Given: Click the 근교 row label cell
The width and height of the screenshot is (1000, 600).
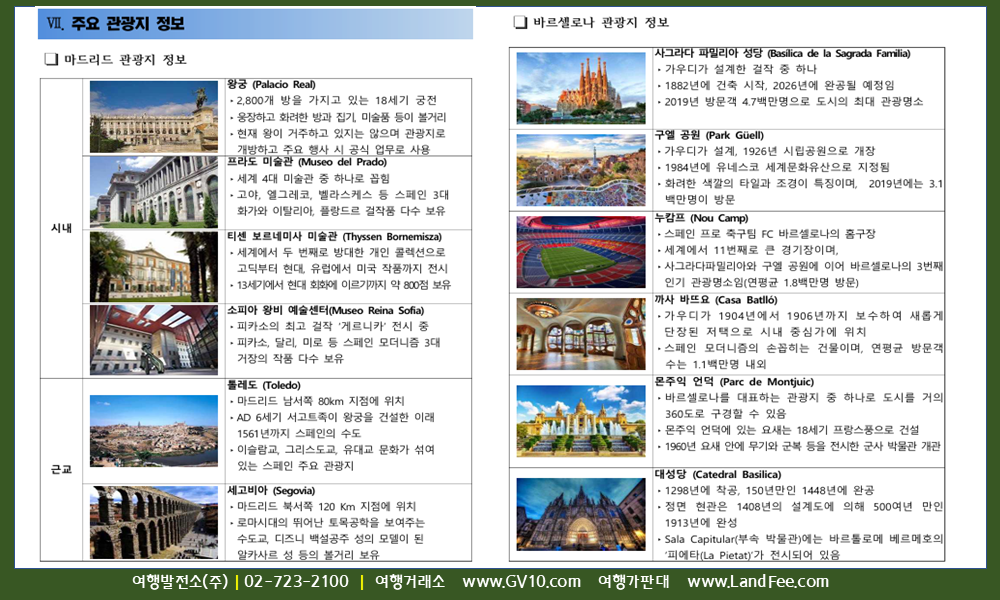Looking at the screenshot, I should coord(62,469).
